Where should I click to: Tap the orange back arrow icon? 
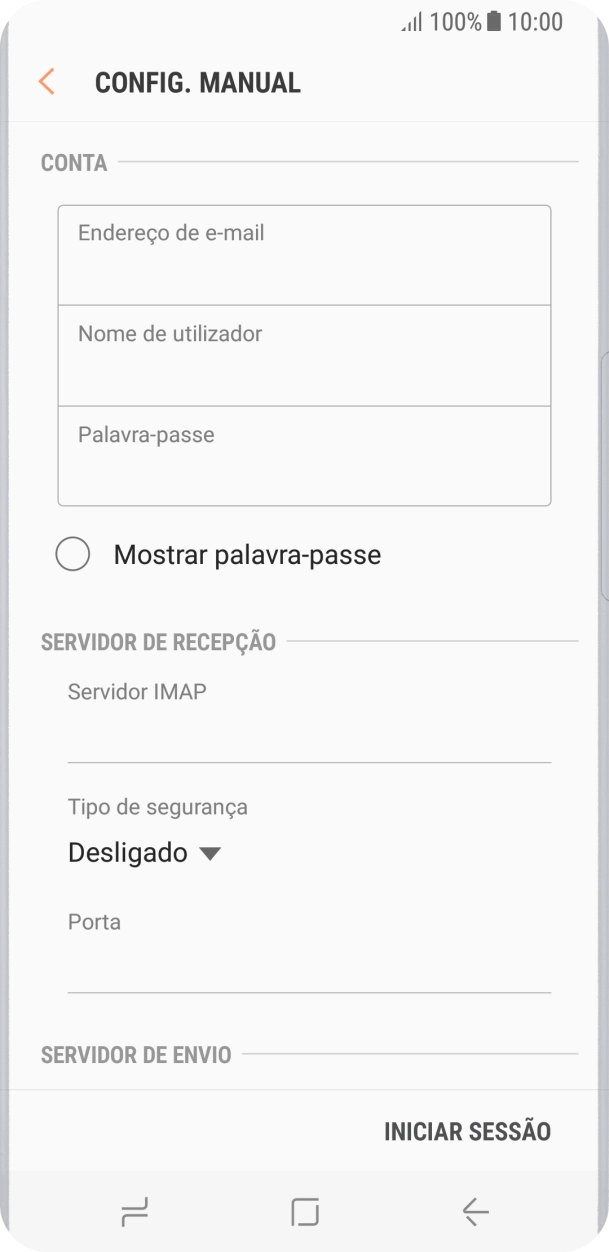(46, 82)
